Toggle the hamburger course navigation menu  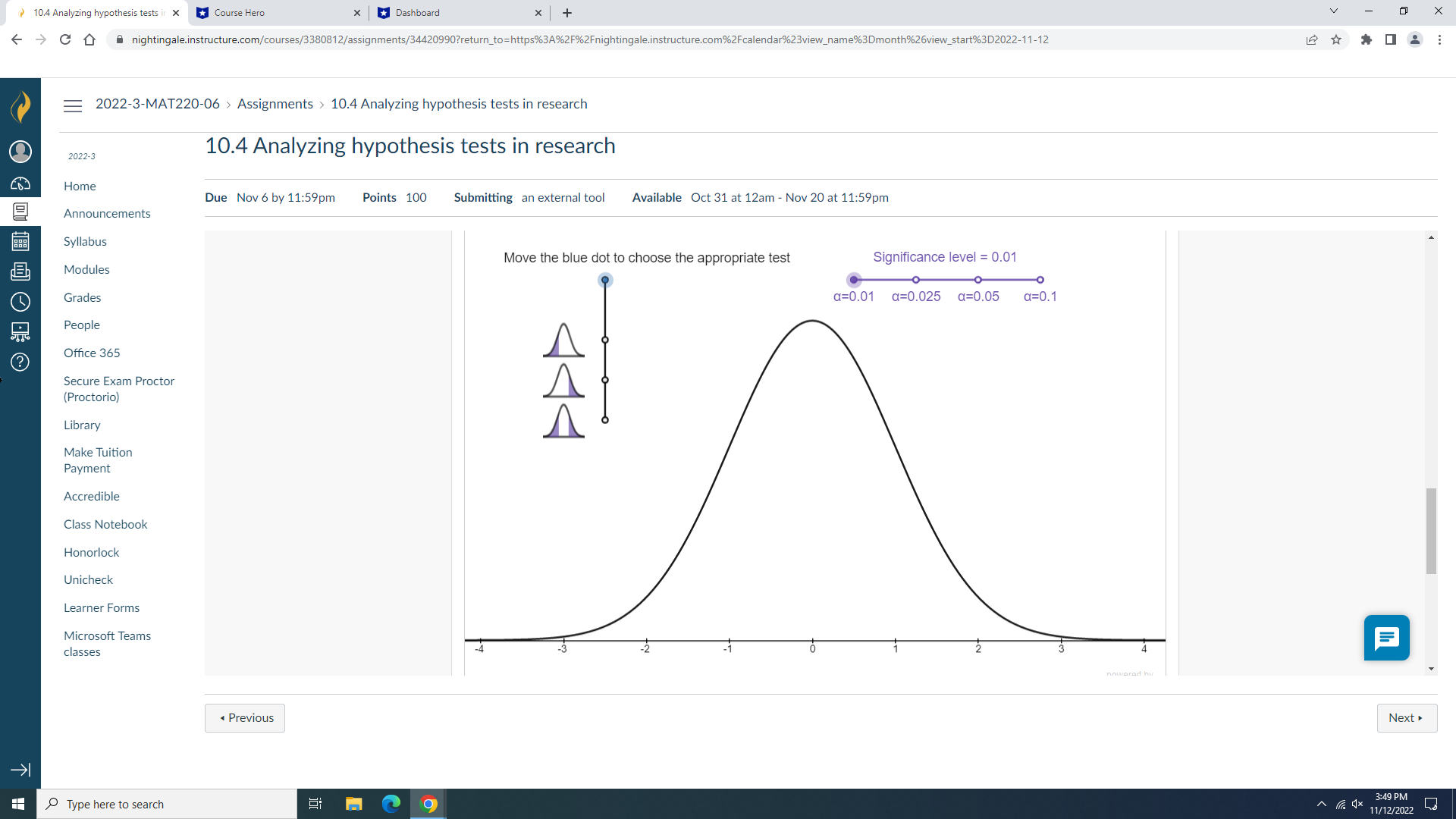73,105
